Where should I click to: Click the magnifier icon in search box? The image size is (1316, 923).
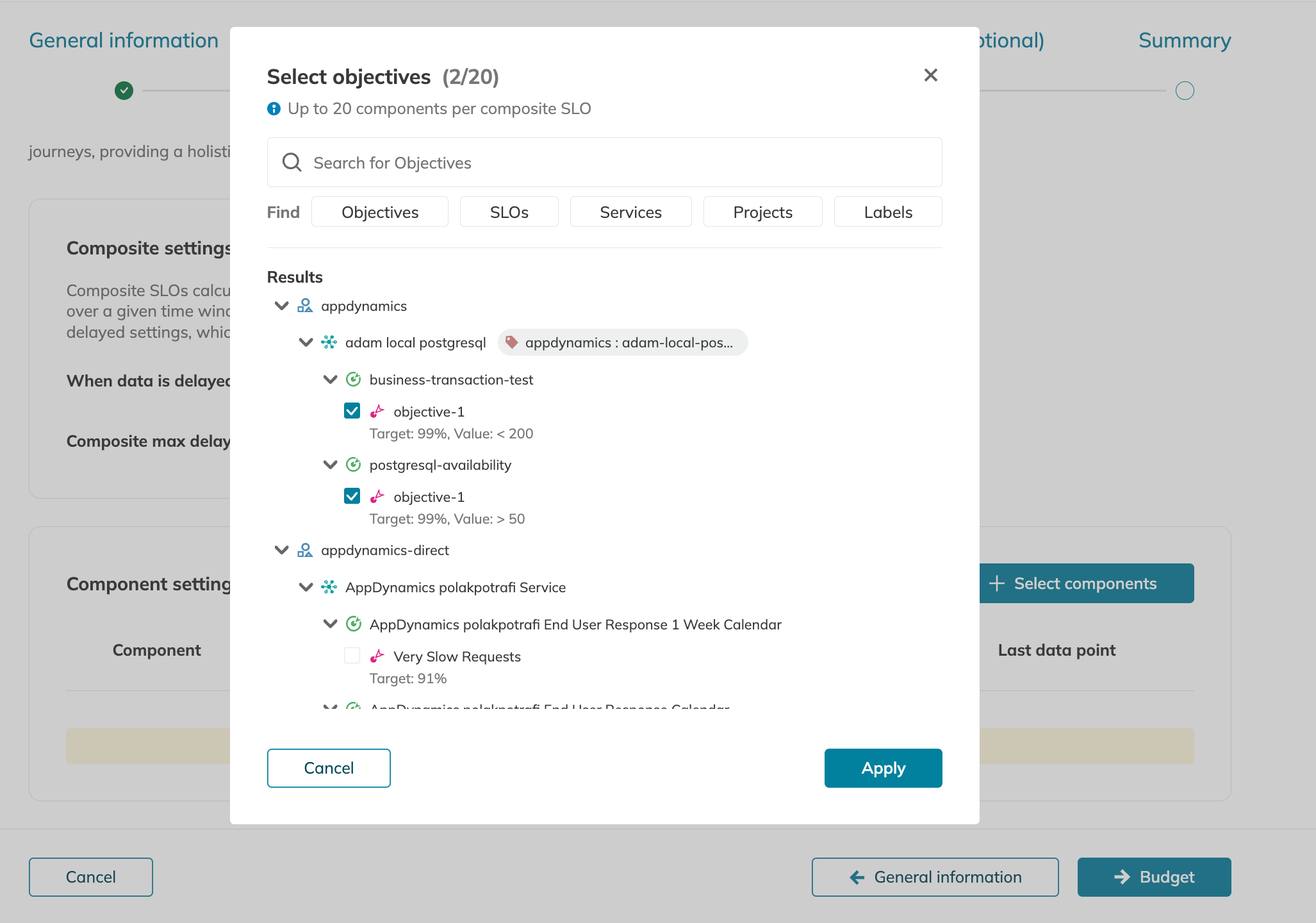click(292, 162)
